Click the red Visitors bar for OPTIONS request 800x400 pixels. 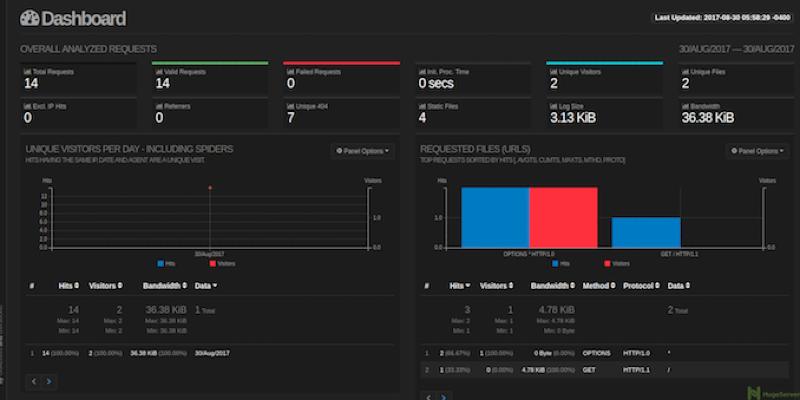pyautogui.click(x=563, y=217)
